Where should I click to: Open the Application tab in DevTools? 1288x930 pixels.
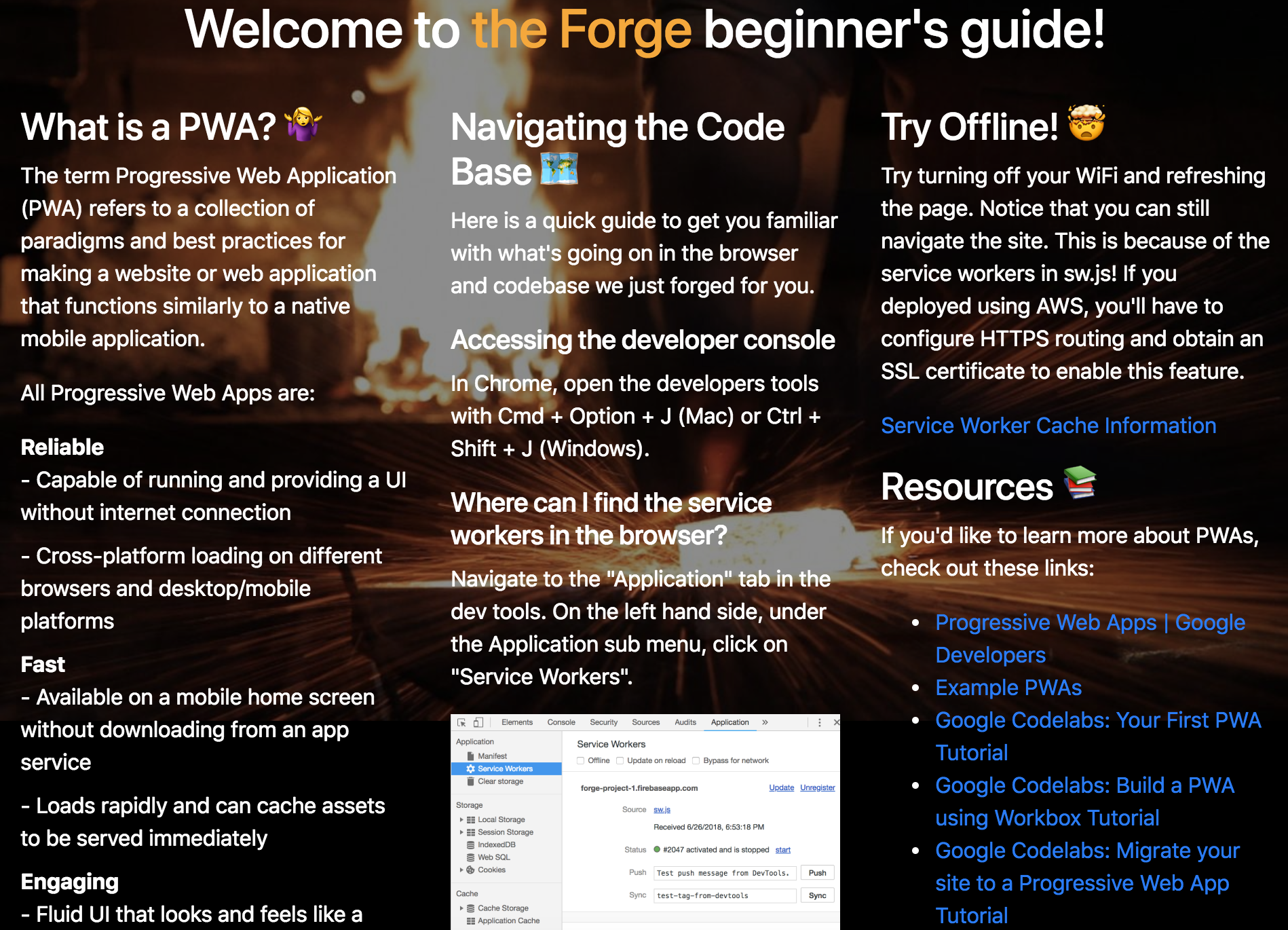pyautogui.click(x=730, y=722)
